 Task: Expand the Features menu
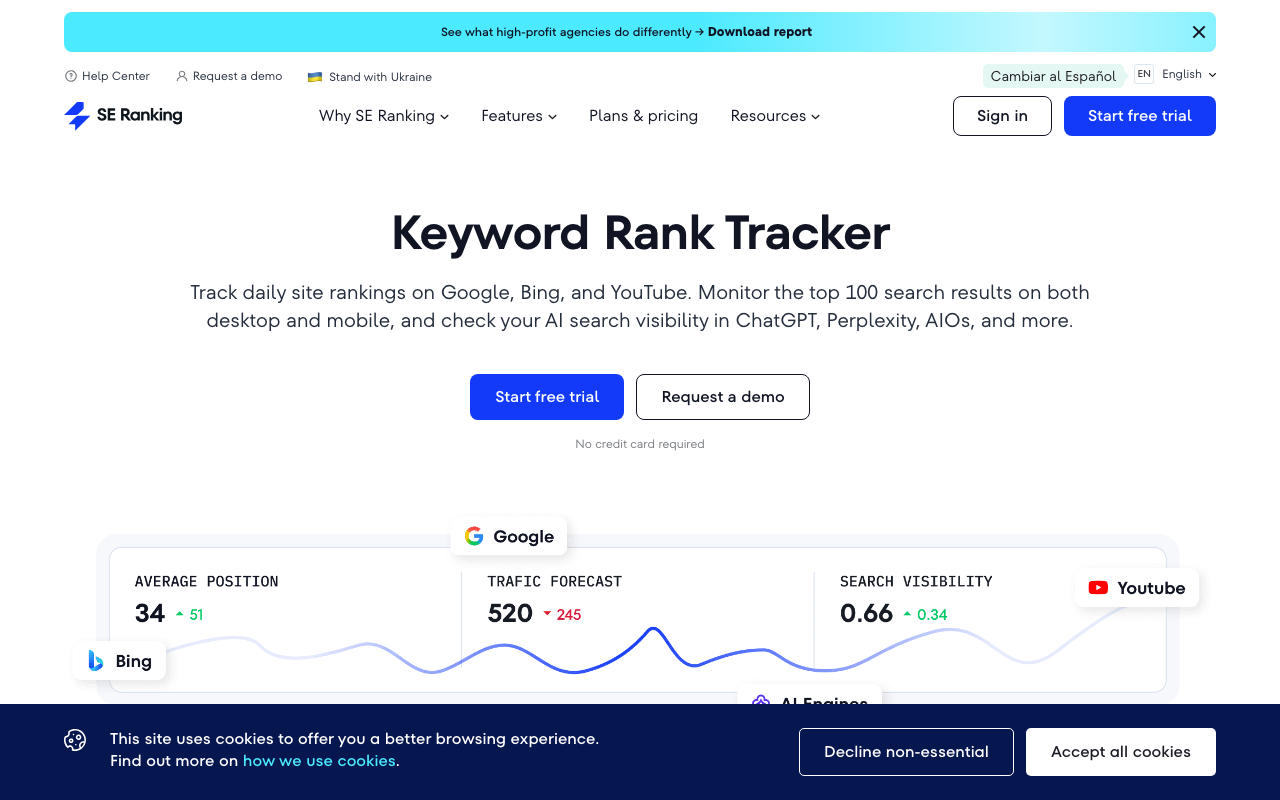tap(519, 116)
